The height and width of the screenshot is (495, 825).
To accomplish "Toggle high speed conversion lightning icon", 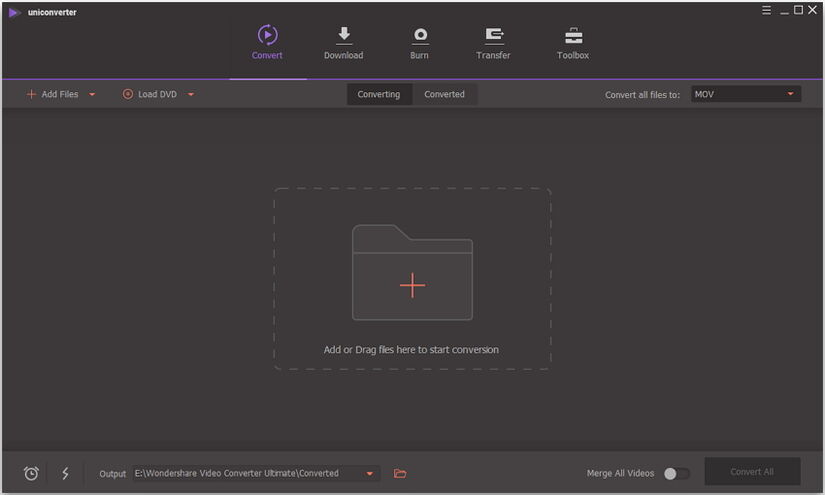I will 65,473.
